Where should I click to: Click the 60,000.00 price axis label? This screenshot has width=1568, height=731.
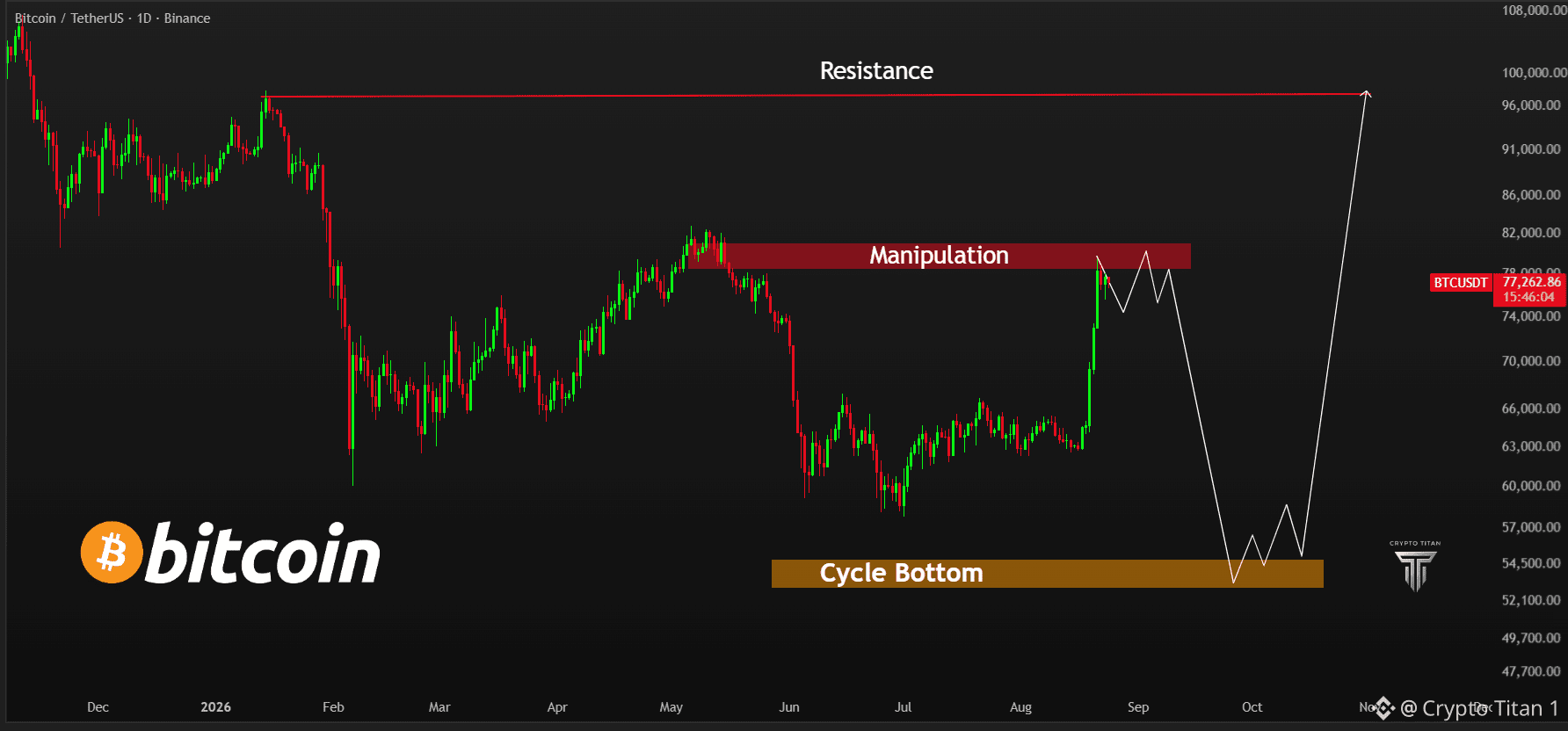click(x=1531, y=486)
